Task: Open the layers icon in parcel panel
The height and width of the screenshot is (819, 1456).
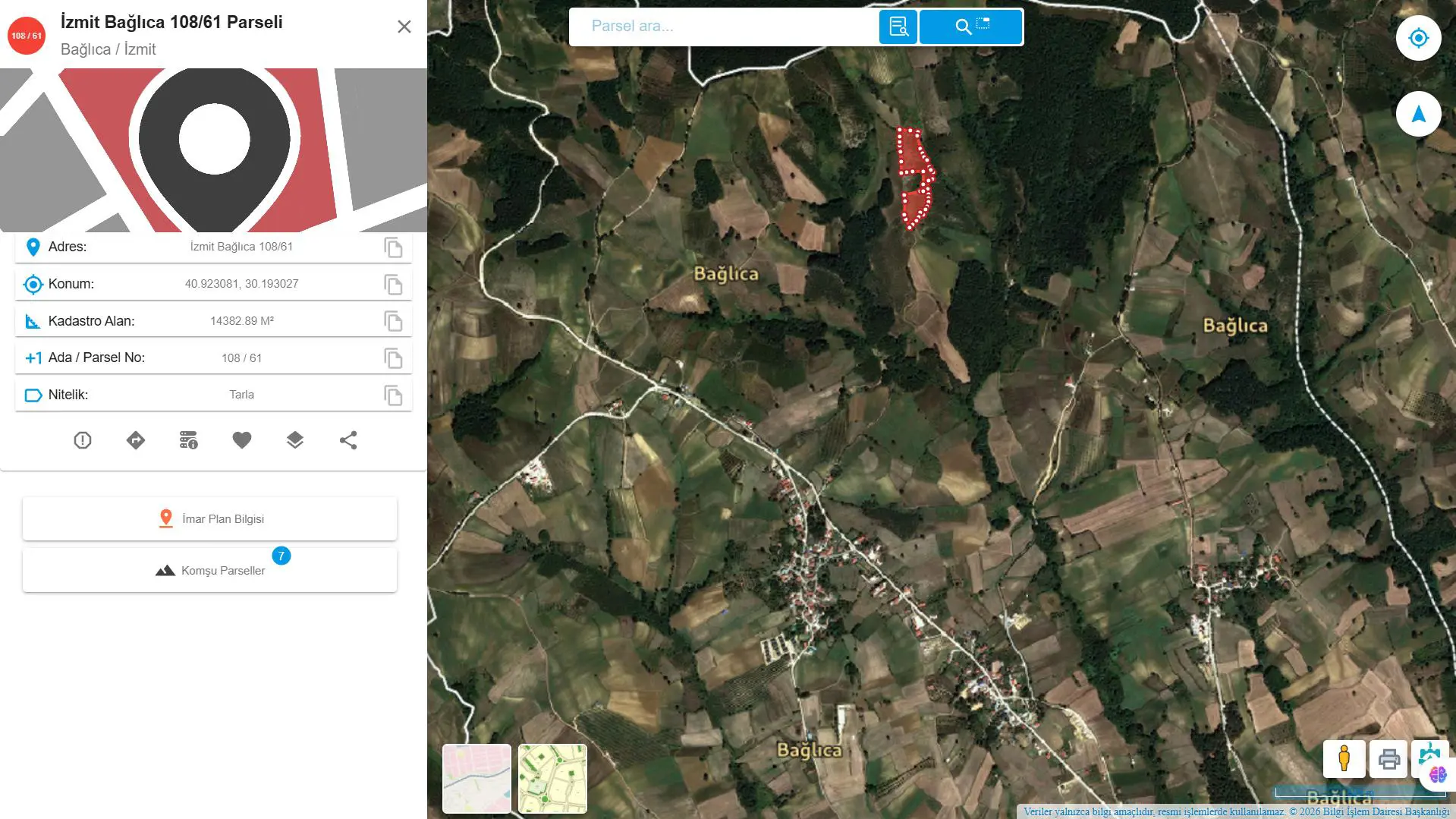Action: tap(295, 440)
